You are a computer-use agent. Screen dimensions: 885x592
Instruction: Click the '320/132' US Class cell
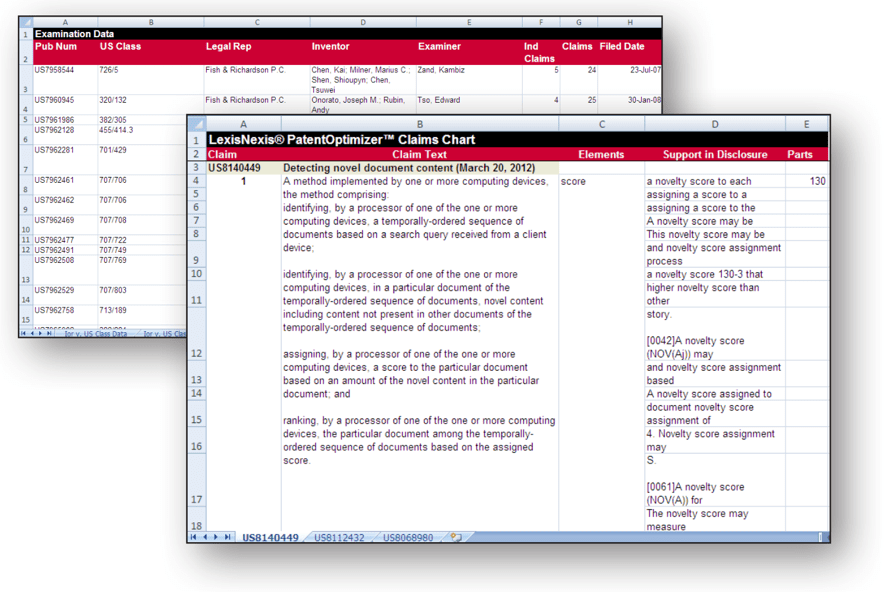click(x=151, y=104)
